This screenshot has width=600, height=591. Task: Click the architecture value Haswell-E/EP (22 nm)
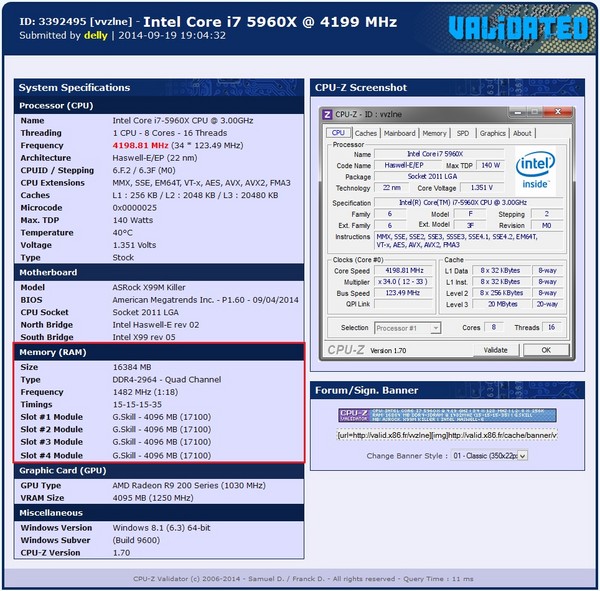click(155, 158)
